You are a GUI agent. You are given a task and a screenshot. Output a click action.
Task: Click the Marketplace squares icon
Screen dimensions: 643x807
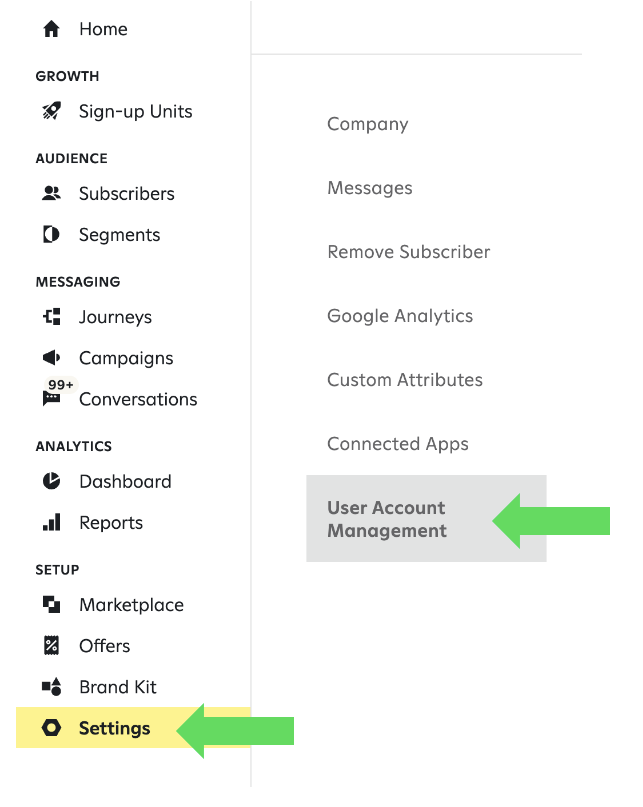(51, 604)
